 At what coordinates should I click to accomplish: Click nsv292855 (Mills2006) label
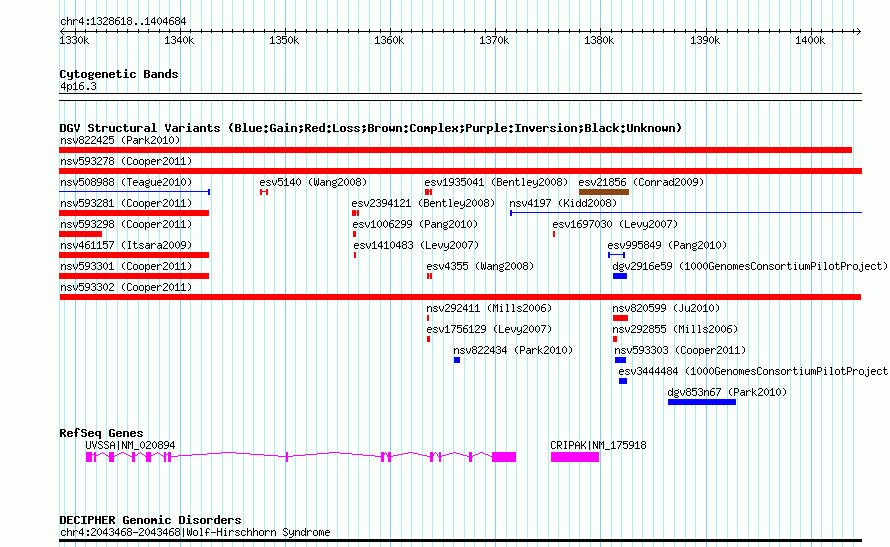pyautogui.click(x=675, y=329)
